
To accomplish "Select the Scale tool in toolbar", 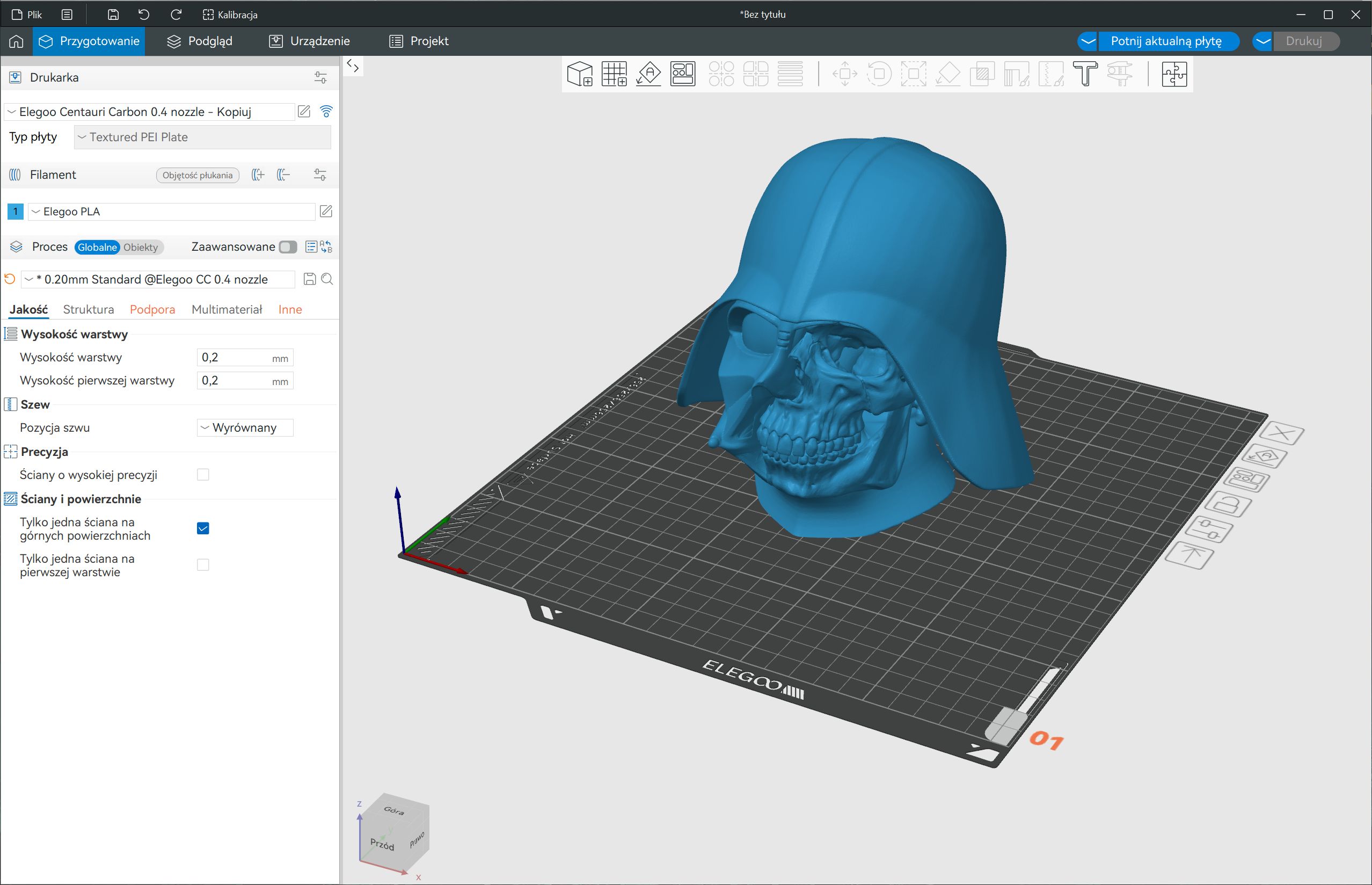I will (914, 74).
